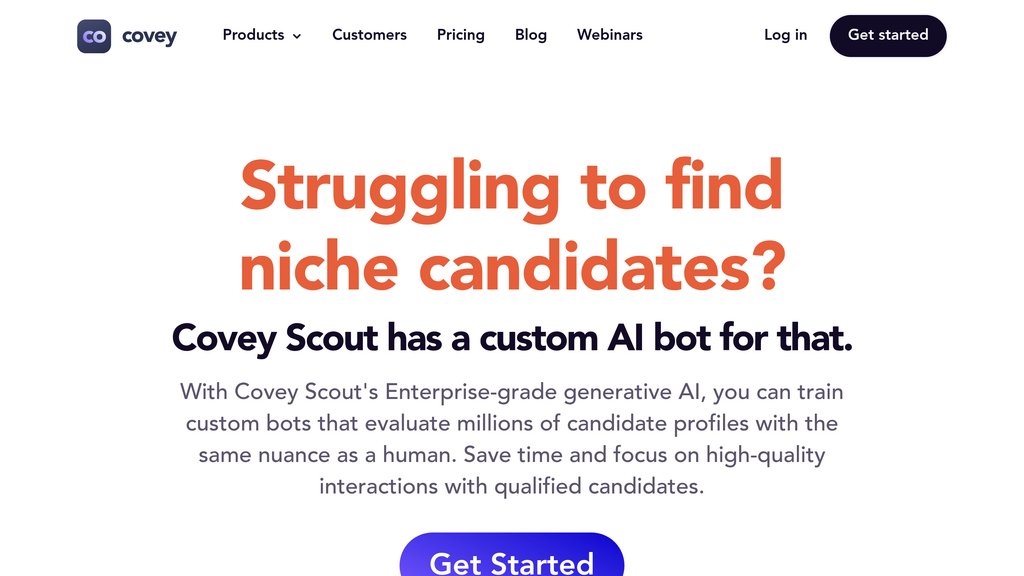The width and height of the screenshot is (1024, 576).
Task: Click "candidates?" in the orange headline
Action: click(600, 266)
